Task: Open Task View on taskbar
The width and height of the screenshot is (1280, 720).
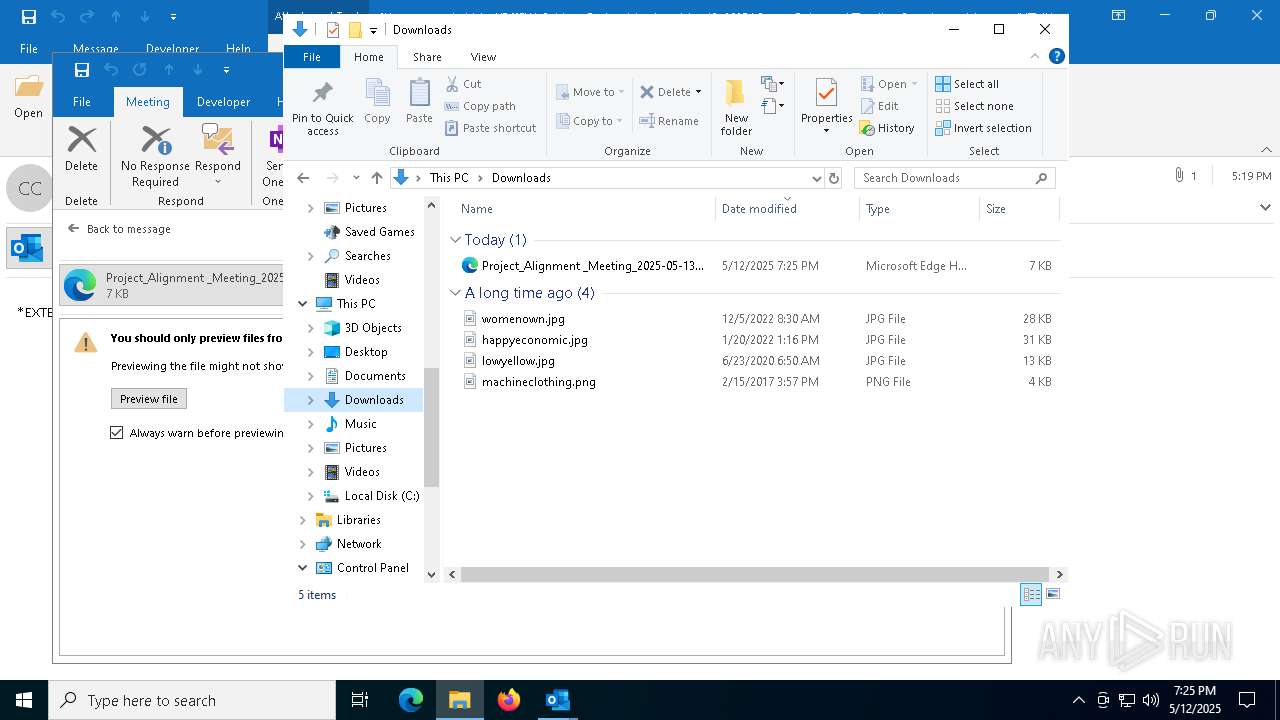Action: (x=360, y=700)
